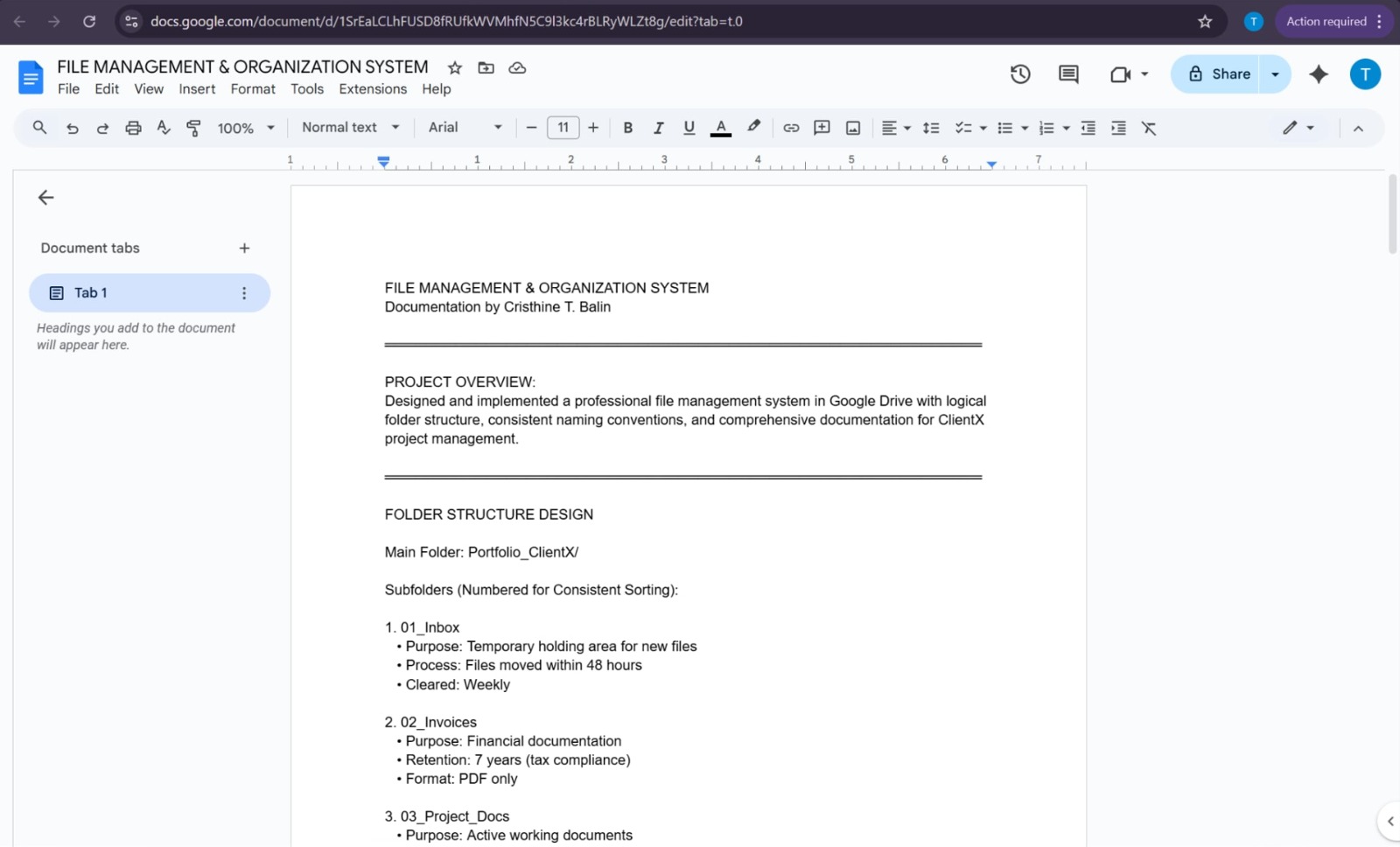The width and height of the screenshot is (1400, 847).
Task: Increase the font size
Action: pyautogui.click(x=593, y=128)
